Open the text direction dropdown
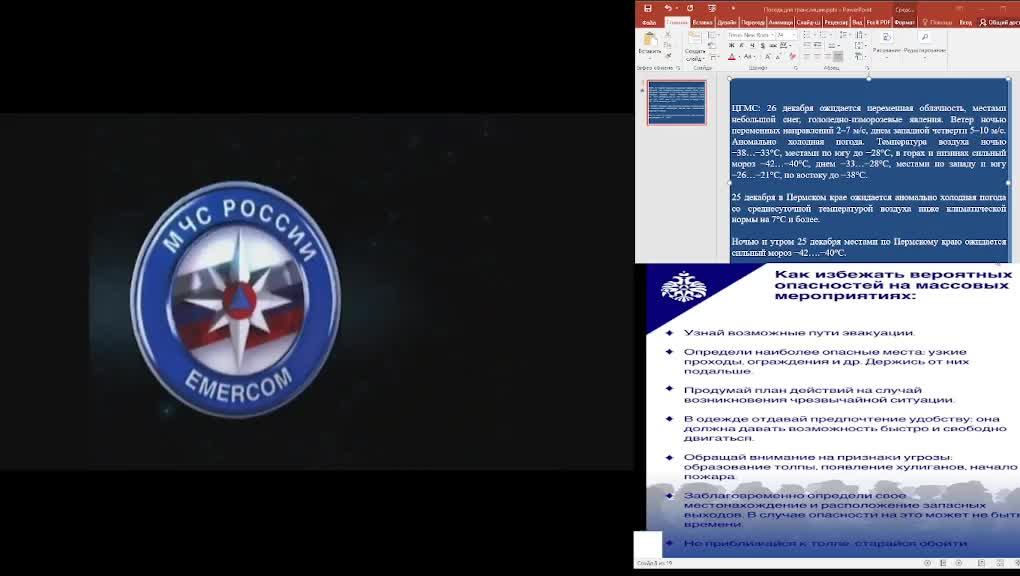The width and height of the screenshot is (1020, 576). click(x=861, y=34)
